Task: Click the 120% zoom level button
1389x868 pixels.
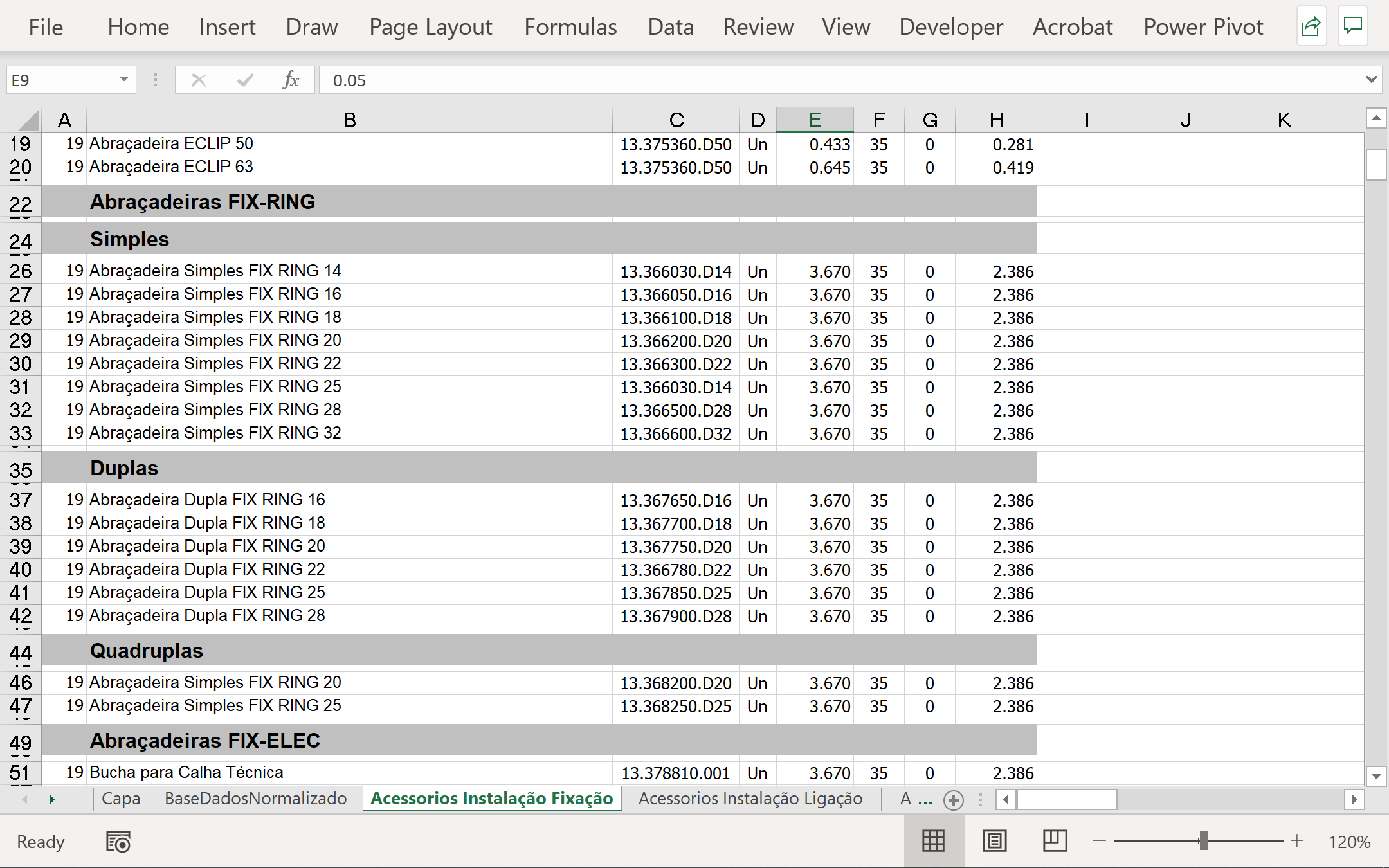Action: coord(1349,842)
